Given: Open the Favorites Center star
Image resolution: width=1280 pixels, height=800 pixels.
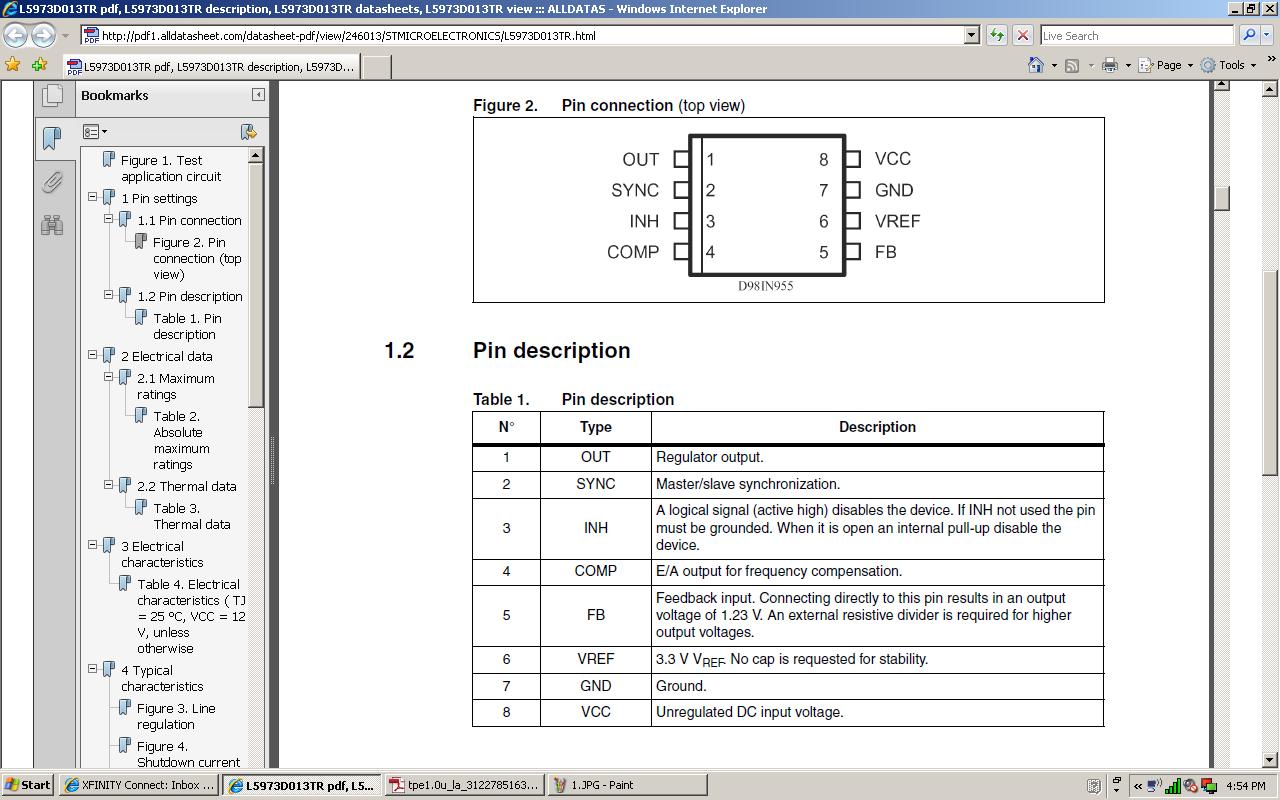Looking at the screenshot, I should (13, 65).
